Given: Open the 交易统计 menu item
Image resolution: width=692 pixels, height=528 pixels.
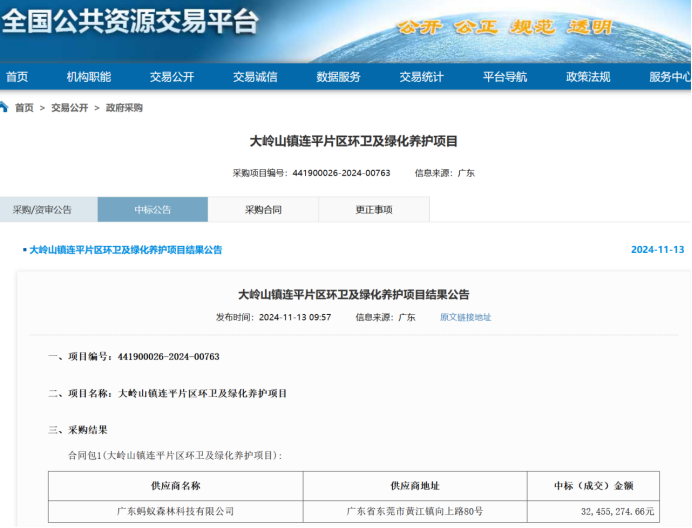Looking at the screenshot, I should click(x=421, y=77).
